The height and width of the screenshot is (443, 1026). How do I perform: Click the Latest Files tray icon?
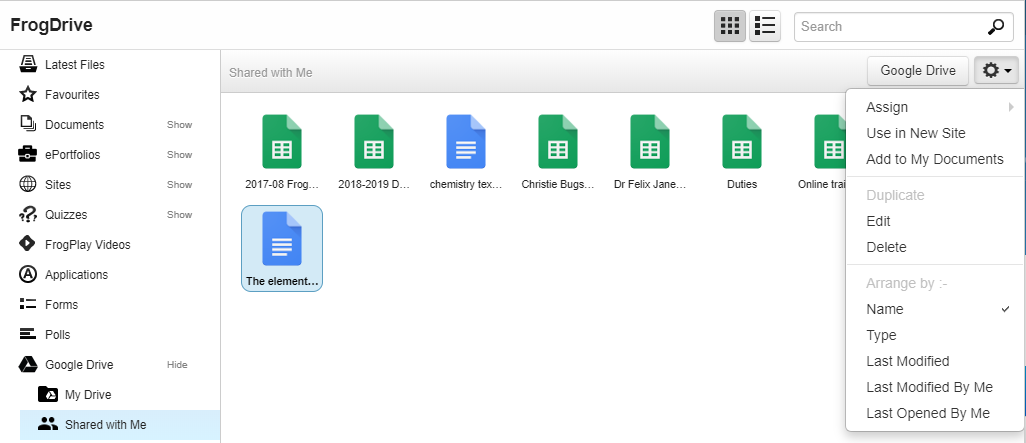[27, 65]
